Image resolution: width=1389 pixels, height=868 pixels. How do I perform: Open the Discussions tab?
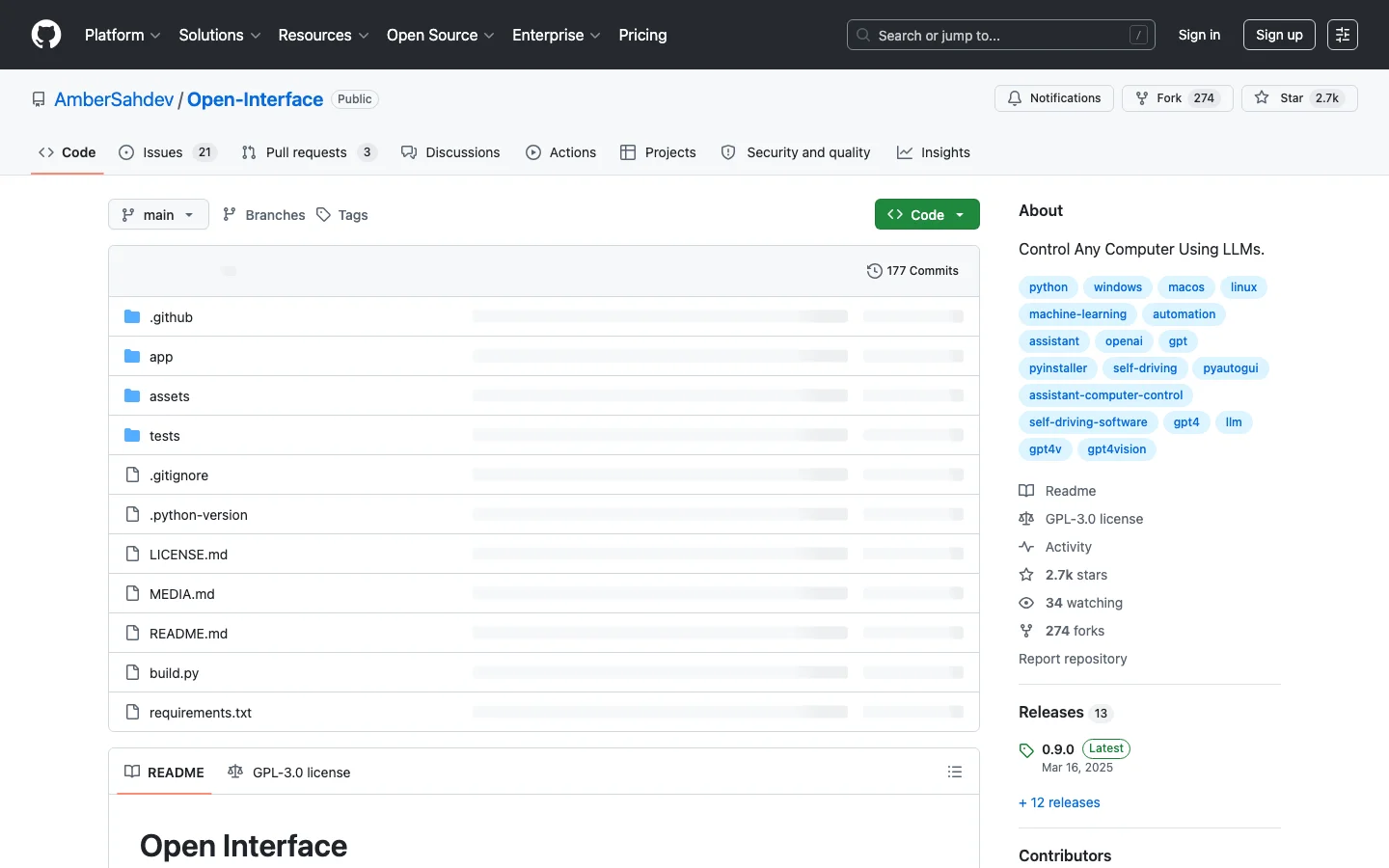(x=450, y=152)
